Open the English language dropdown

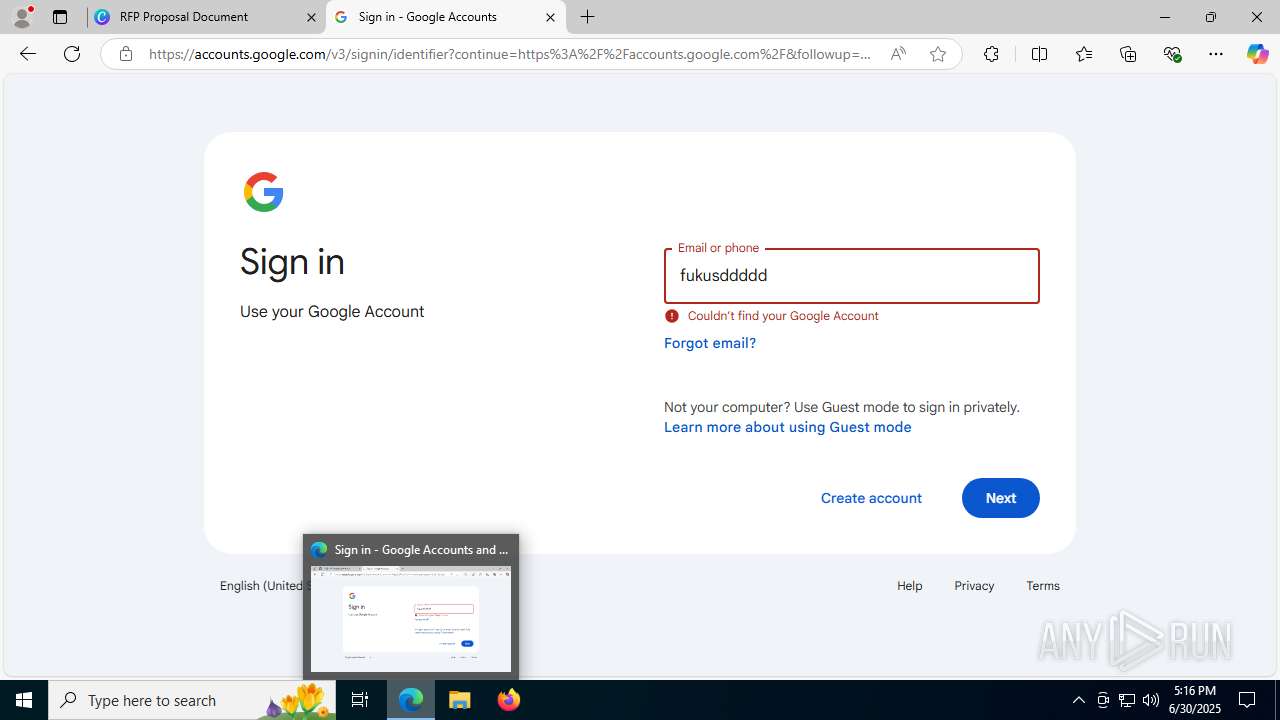tap(262, 586)
